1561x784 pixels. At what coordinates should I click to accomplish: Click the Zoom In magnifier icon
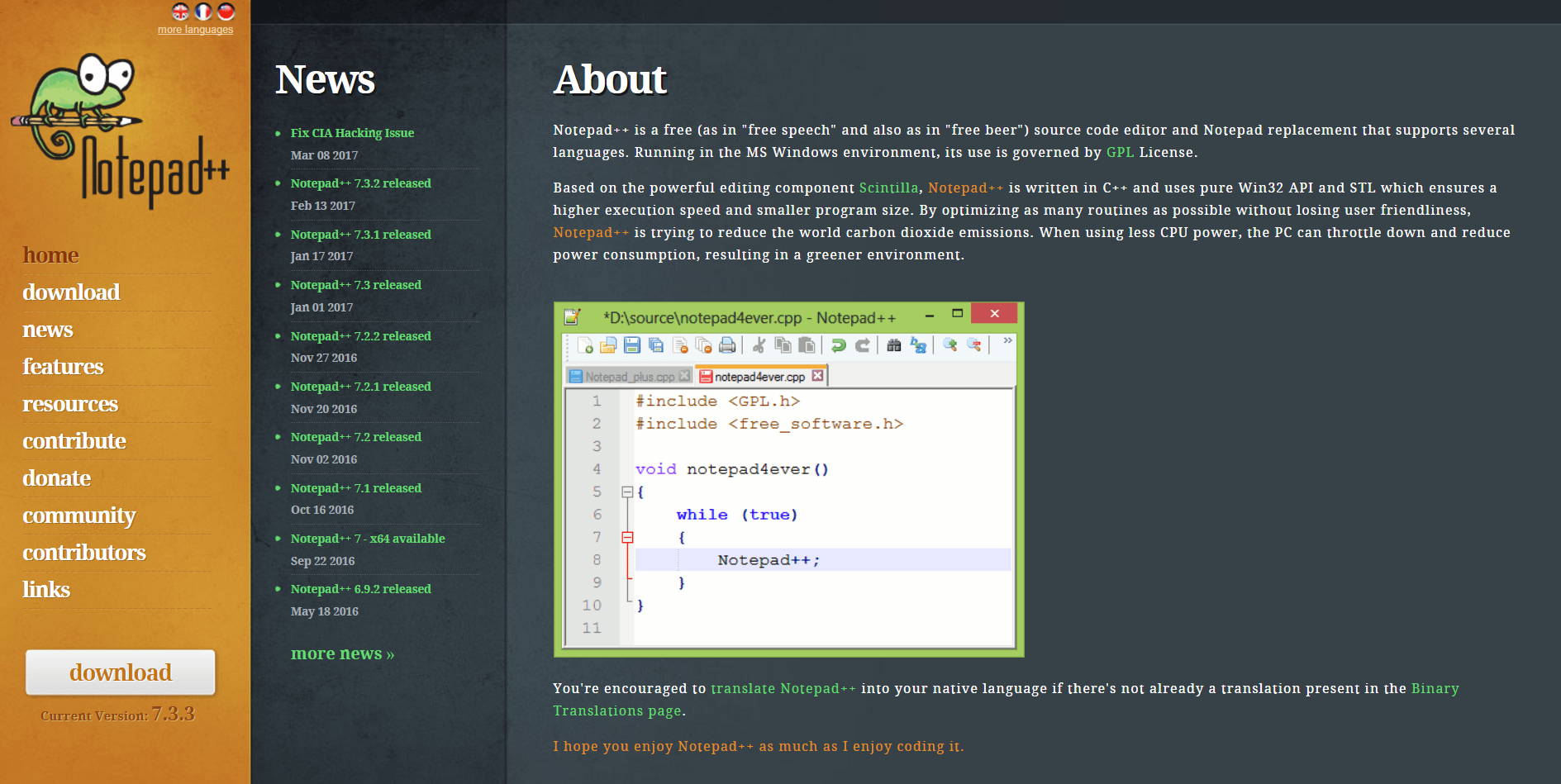coord(950,345)
